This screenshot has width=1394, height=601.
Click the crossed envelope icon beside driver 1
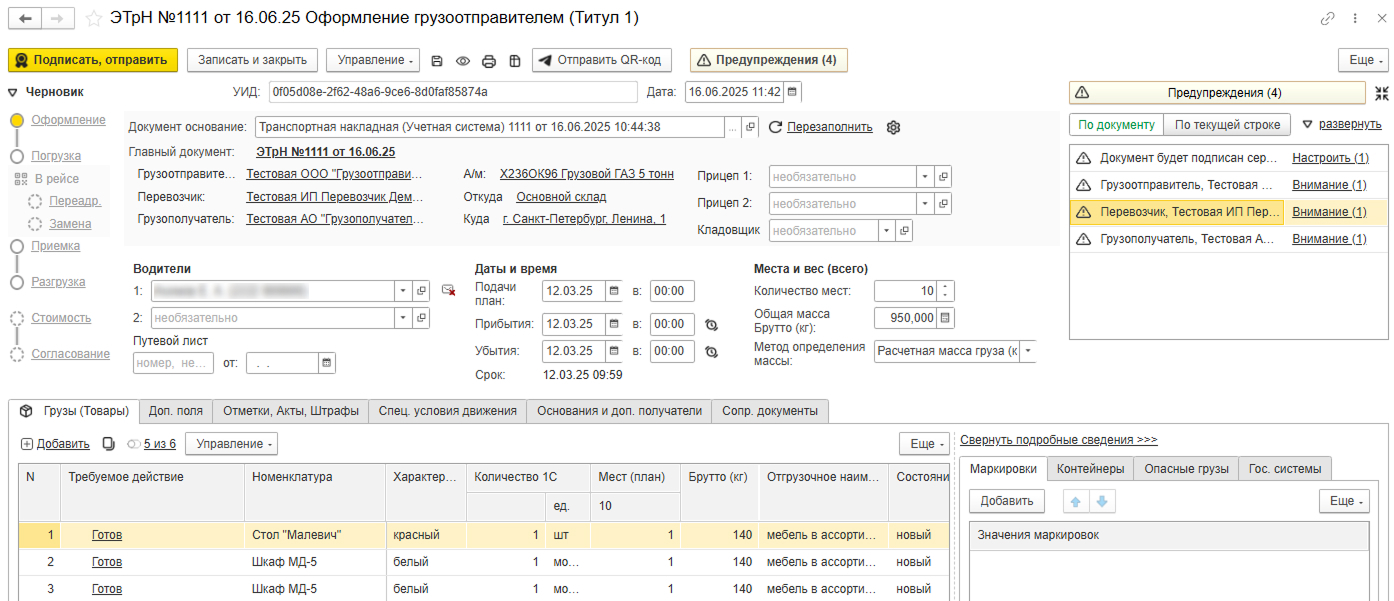click(x=449, y=291)
